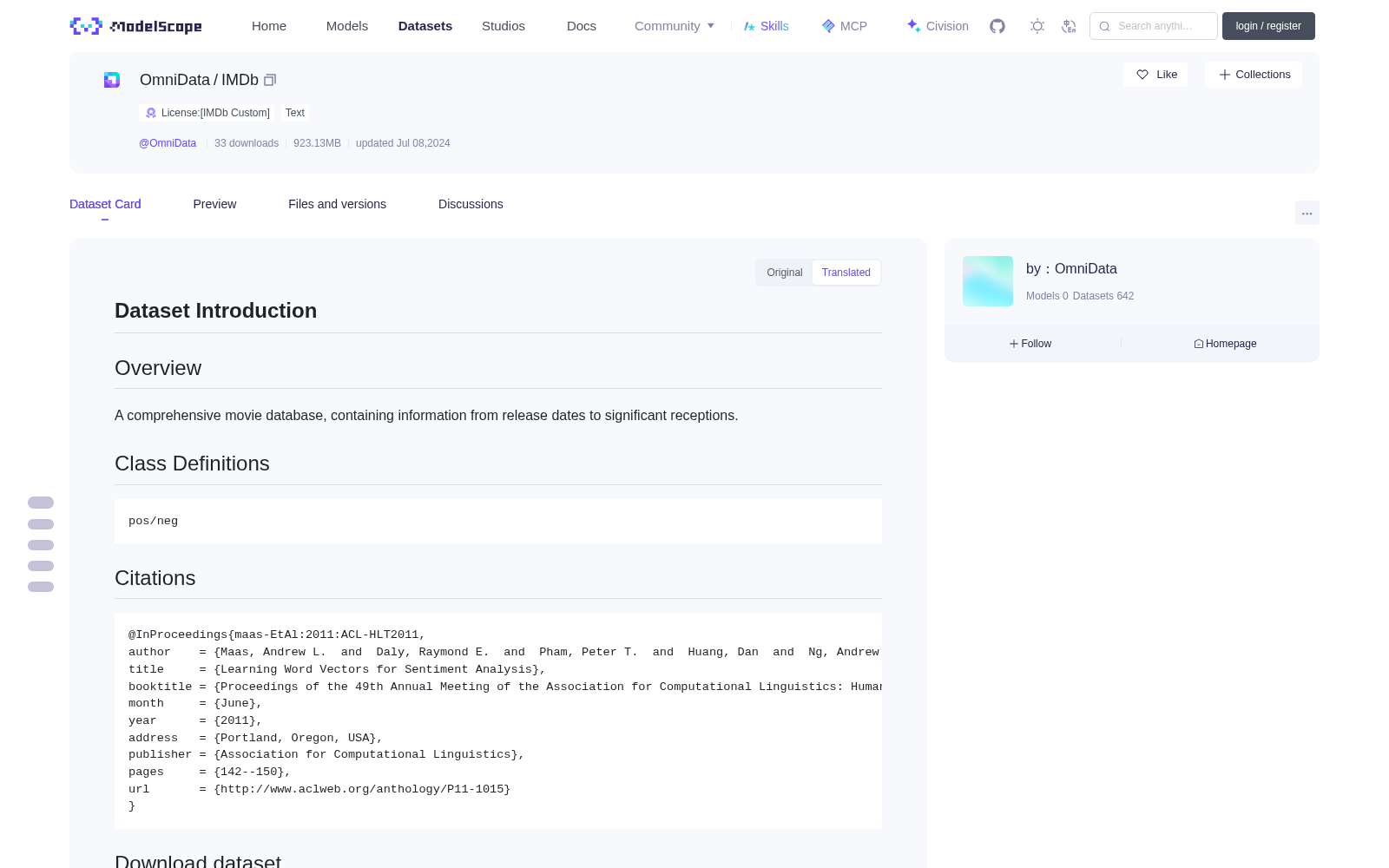Click the first table-of-contents marker
The image size is (1389, 868).
pos(41,503)
